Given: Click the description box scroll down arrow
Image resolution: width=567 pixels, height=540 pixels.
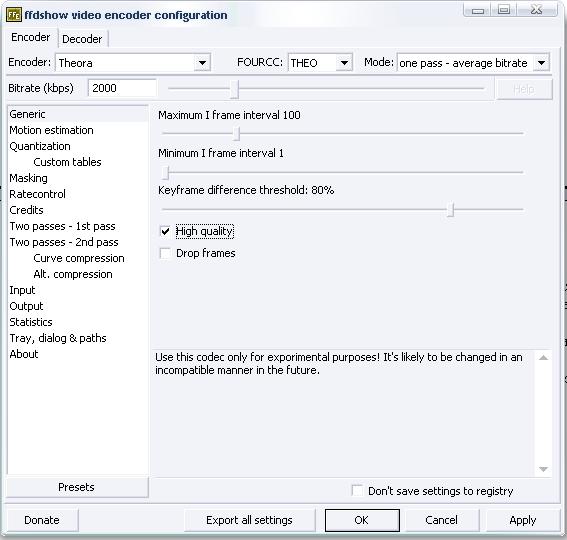Looking at the screenshot, I should tap(543, 469).
